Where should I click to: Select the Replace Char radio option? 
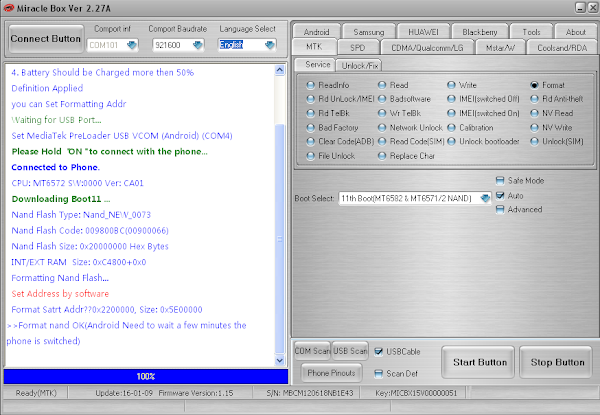(382, 156)
